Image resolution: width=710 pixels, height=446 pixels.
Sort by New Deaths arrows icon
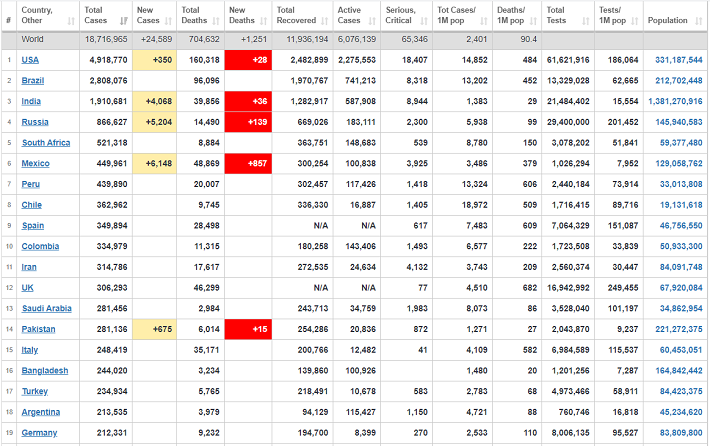point(264,21)
